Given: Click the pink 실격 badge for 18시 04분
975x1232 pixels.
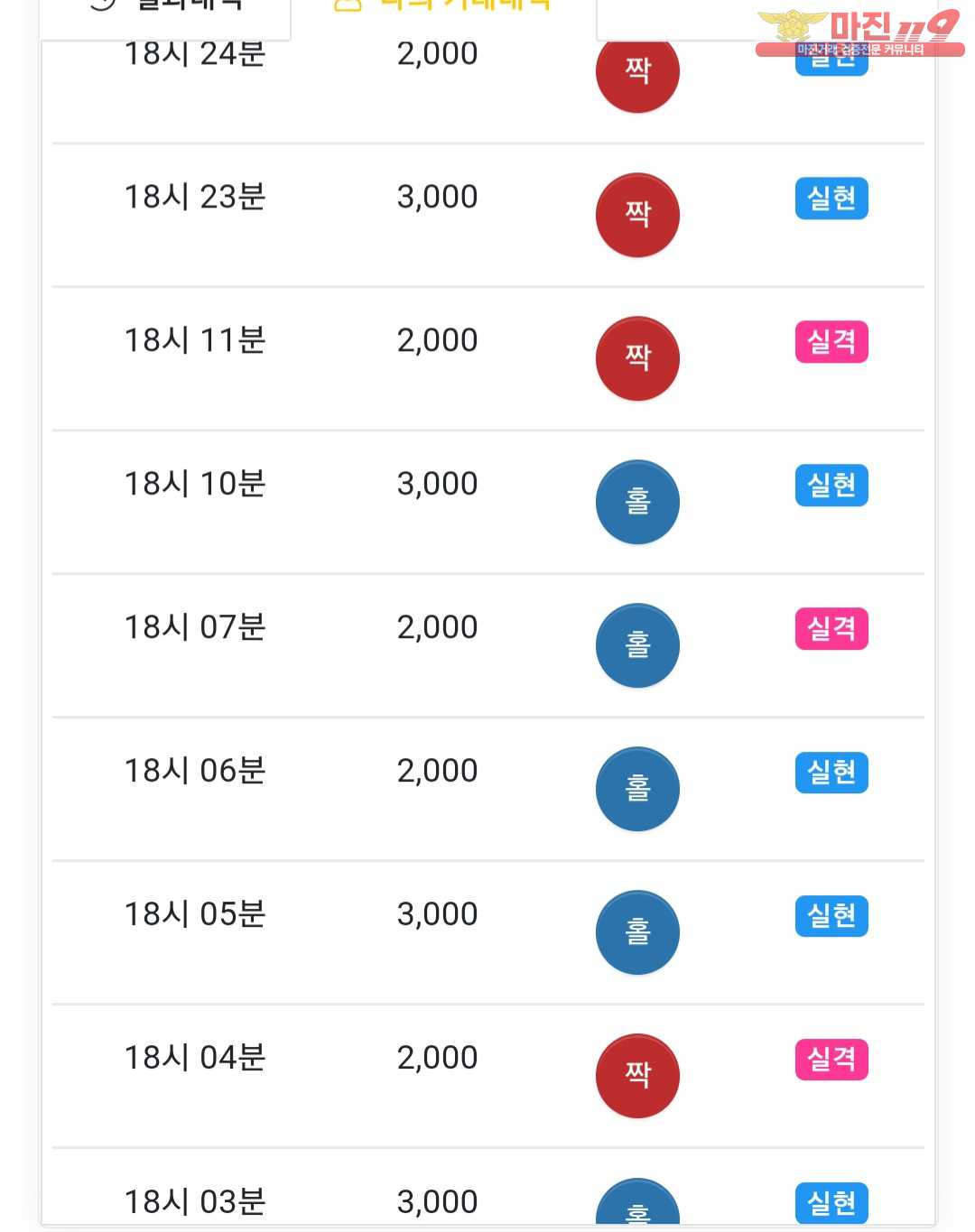Looking at the screenshot, I should 831,1060.
